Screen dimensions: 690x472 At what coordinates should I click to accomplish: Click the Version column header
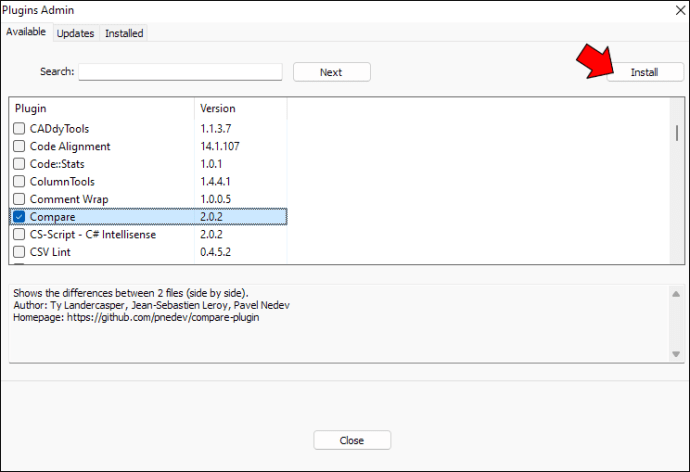(241, 108)
